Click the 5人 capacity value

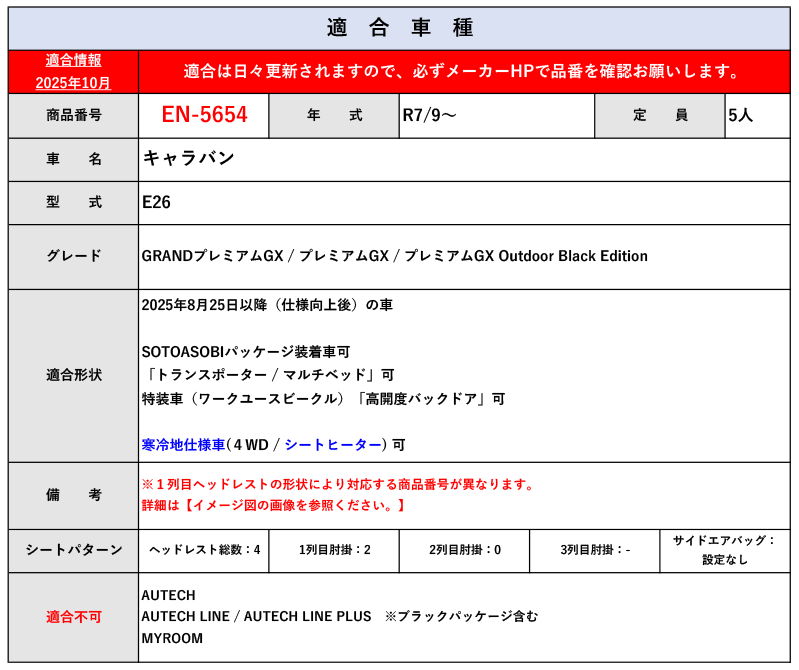[741, 115]
